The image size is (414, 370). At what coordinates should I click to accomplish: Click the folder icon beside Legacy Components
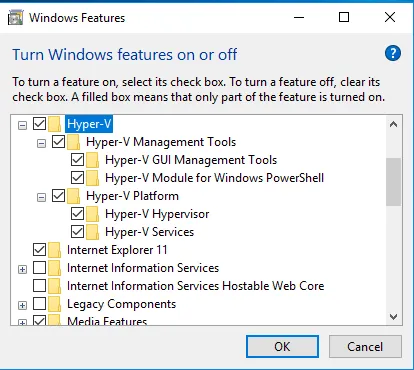55,304
